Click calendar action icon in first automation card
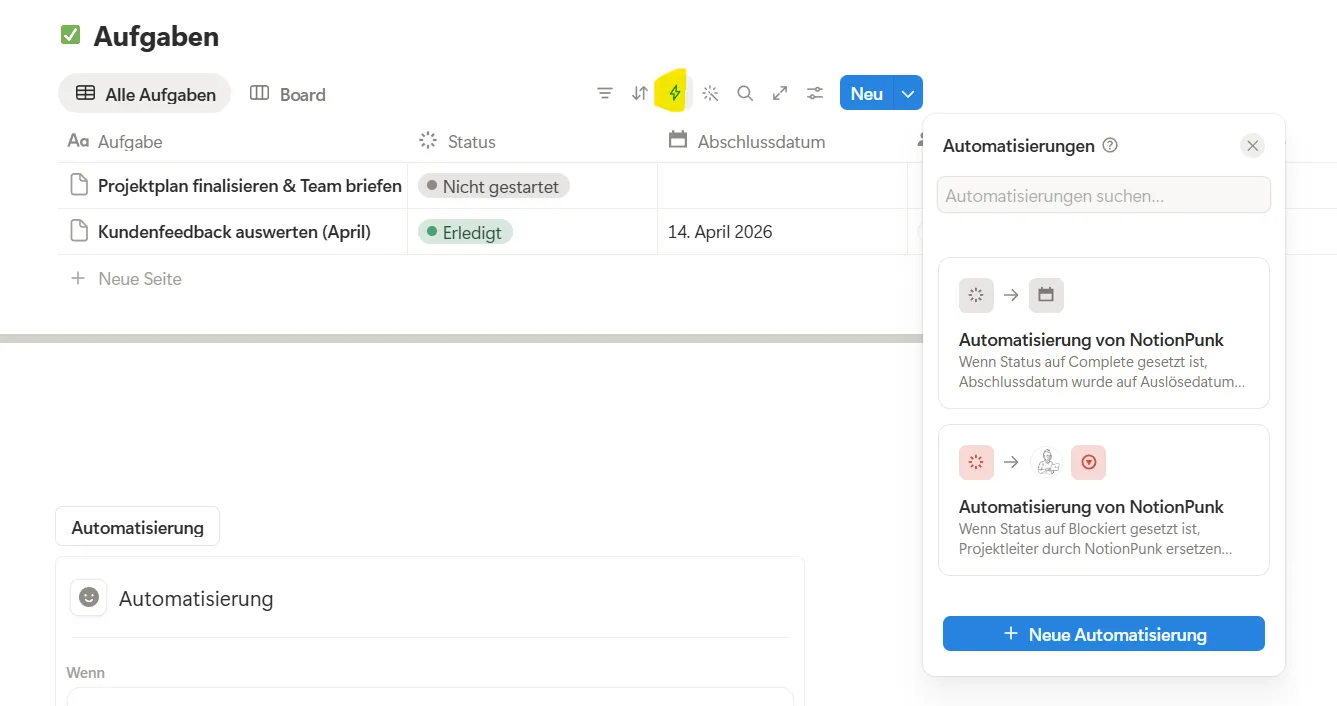Image resolution: width=1337 pixels, height=706 pixels. coord(1046,295)
